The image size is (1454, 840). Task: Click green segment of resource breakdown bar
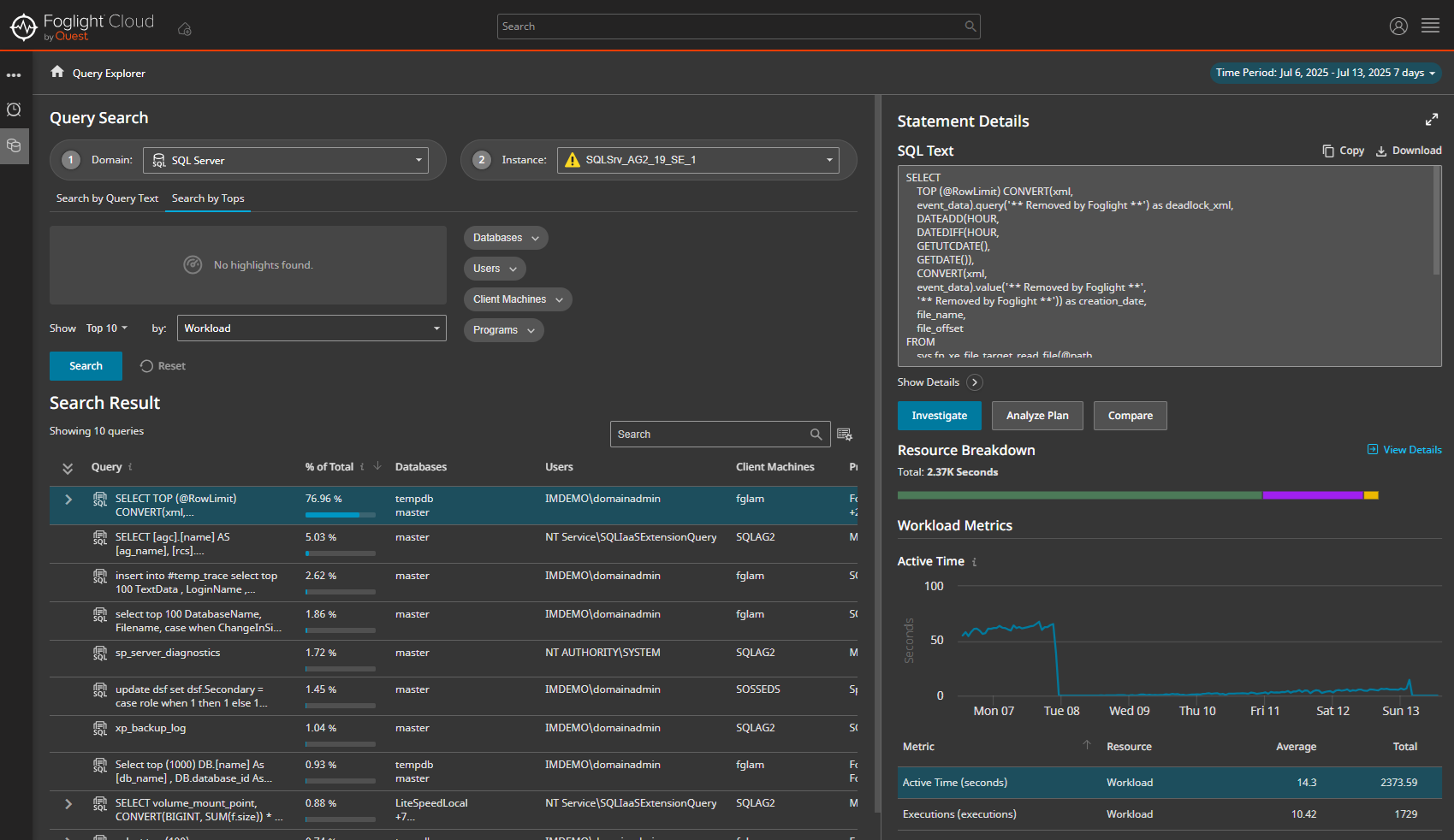tap(1080, 495)
